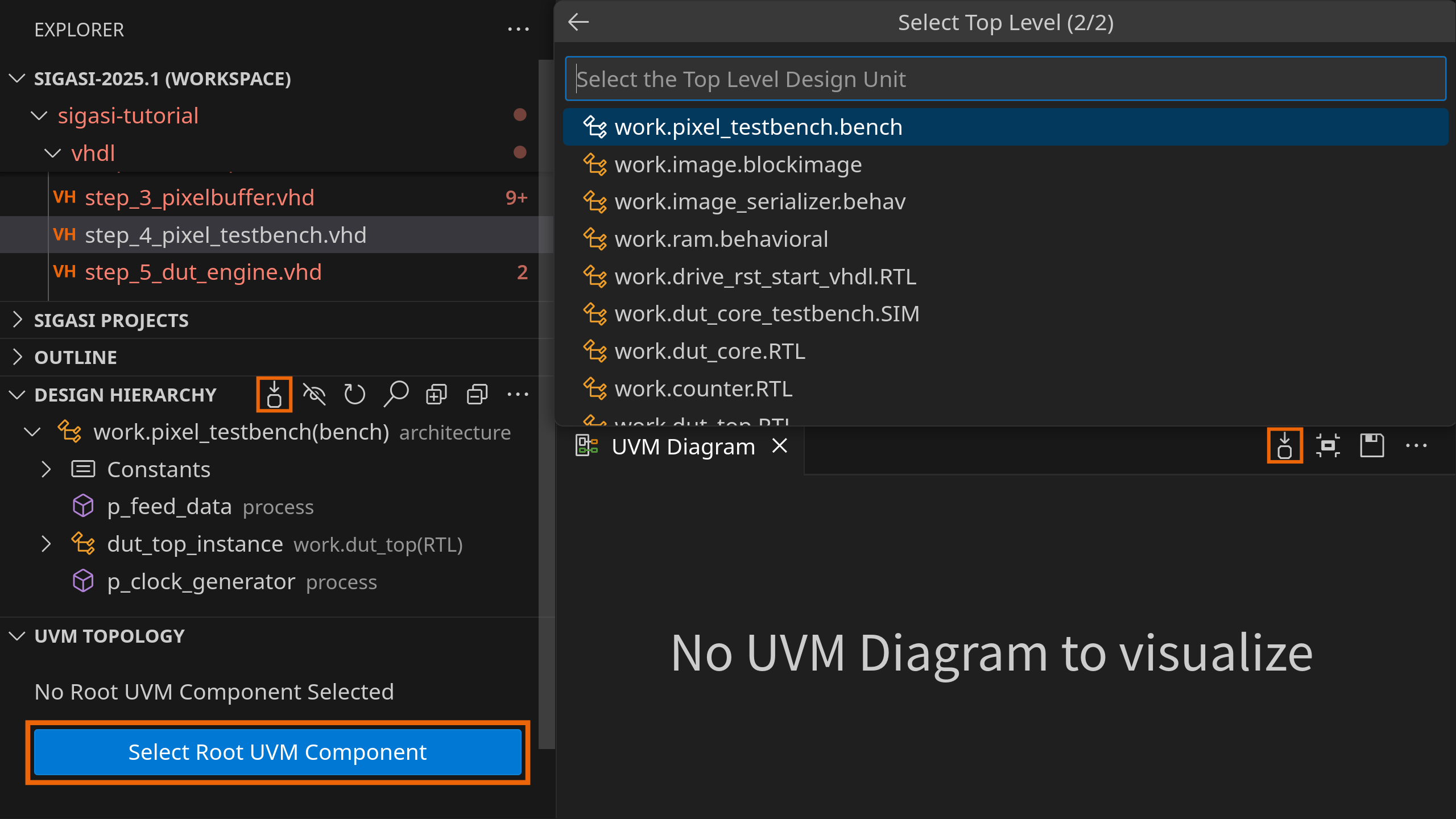Click 9+ problems badge on step_3_pixelbuffer.vhd

pyautogui.click(x=516, y=197)
